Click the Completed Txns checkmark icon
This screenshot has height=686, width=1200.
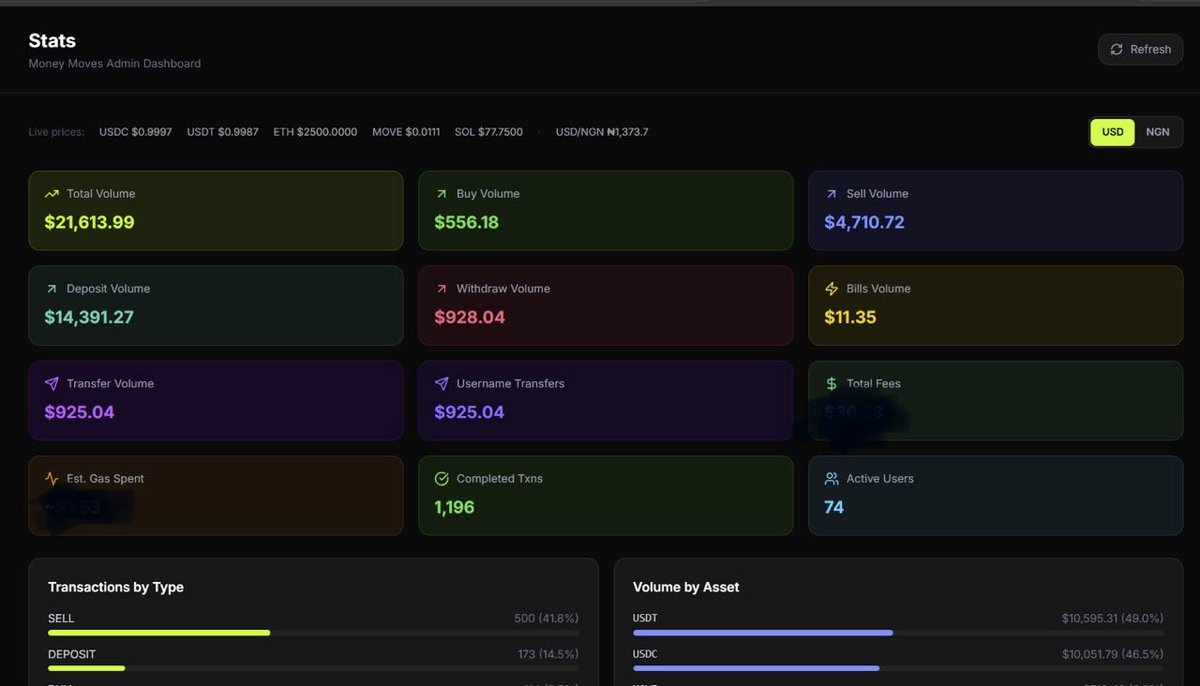[441, 479]
